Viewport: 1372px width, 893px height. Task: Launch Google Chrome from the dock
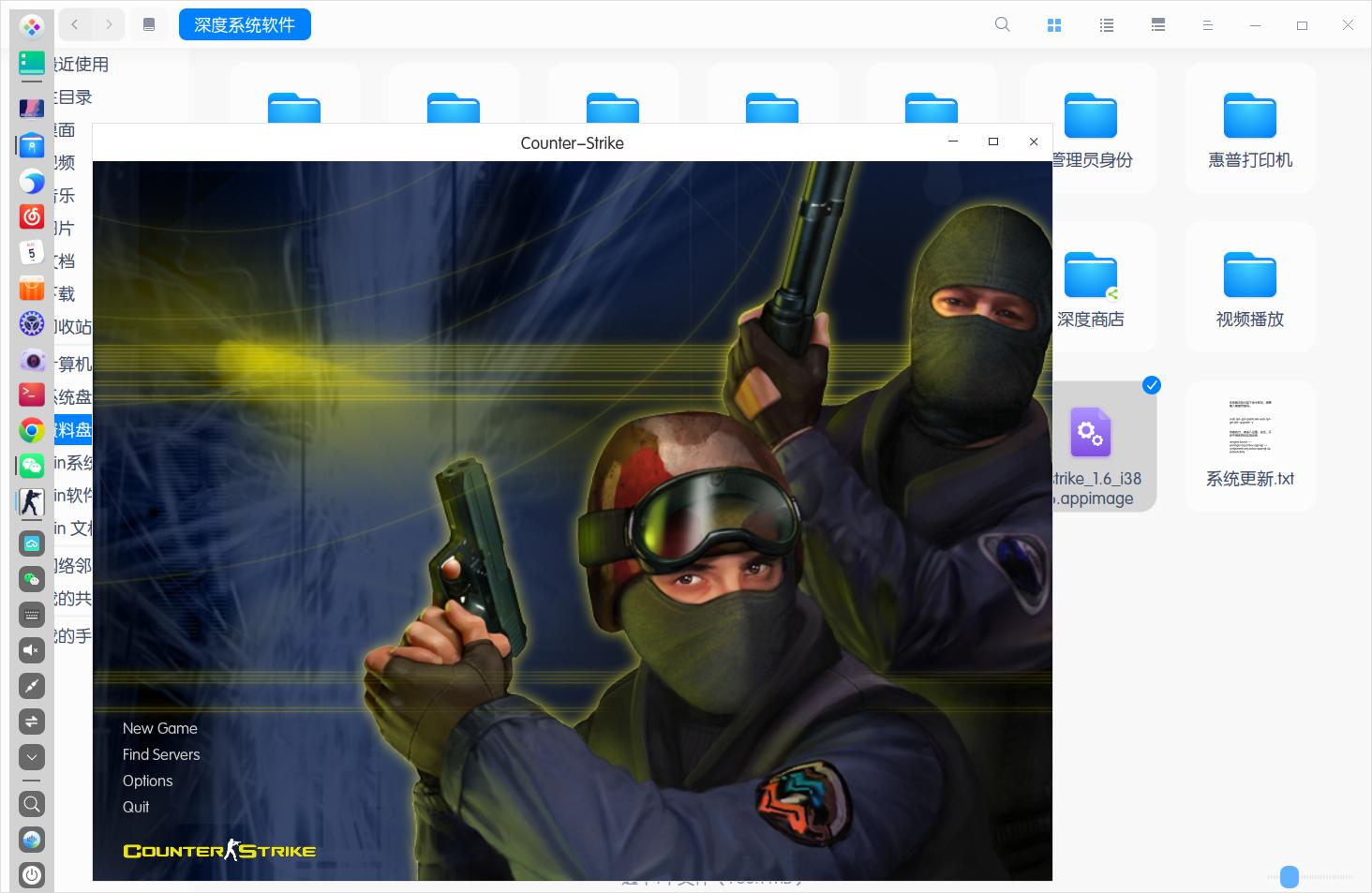pos(32,430)
